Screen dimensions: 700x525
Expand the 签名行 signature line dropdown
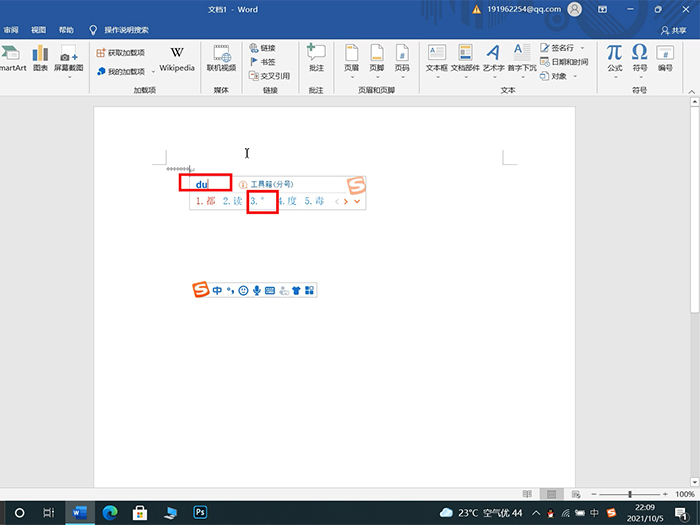582,48
